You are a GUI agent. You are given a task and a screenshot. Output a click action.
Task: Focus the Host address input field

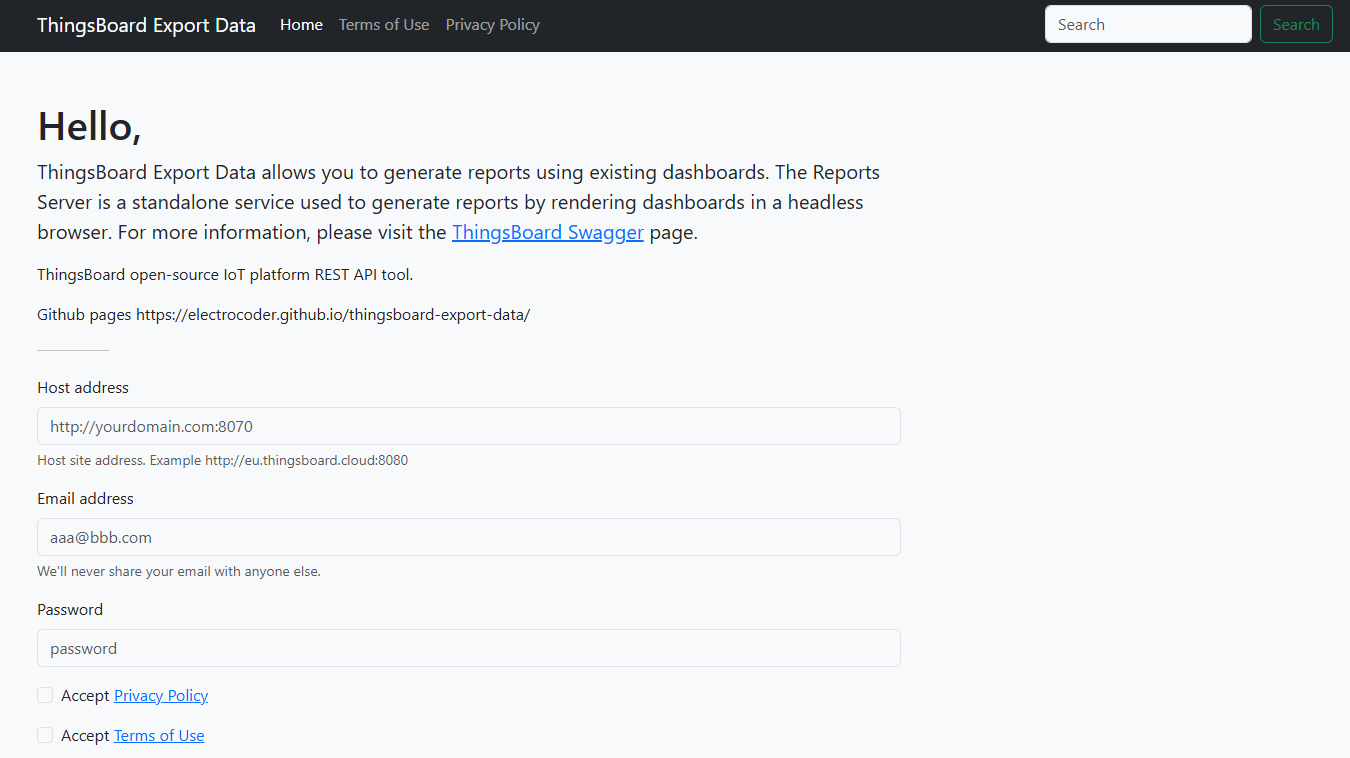coord(468,425)
